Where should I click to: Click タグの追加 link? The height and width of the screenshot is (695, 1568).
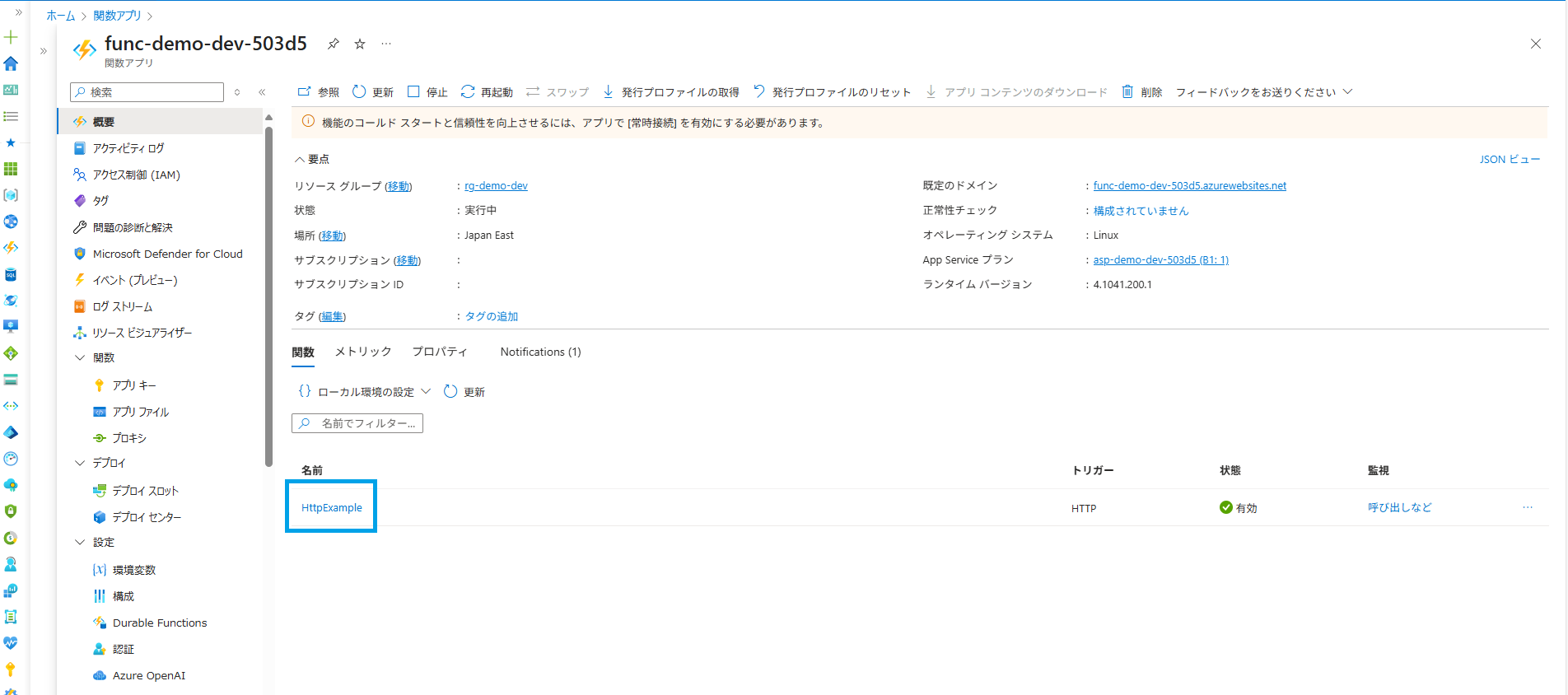point(492,316)
